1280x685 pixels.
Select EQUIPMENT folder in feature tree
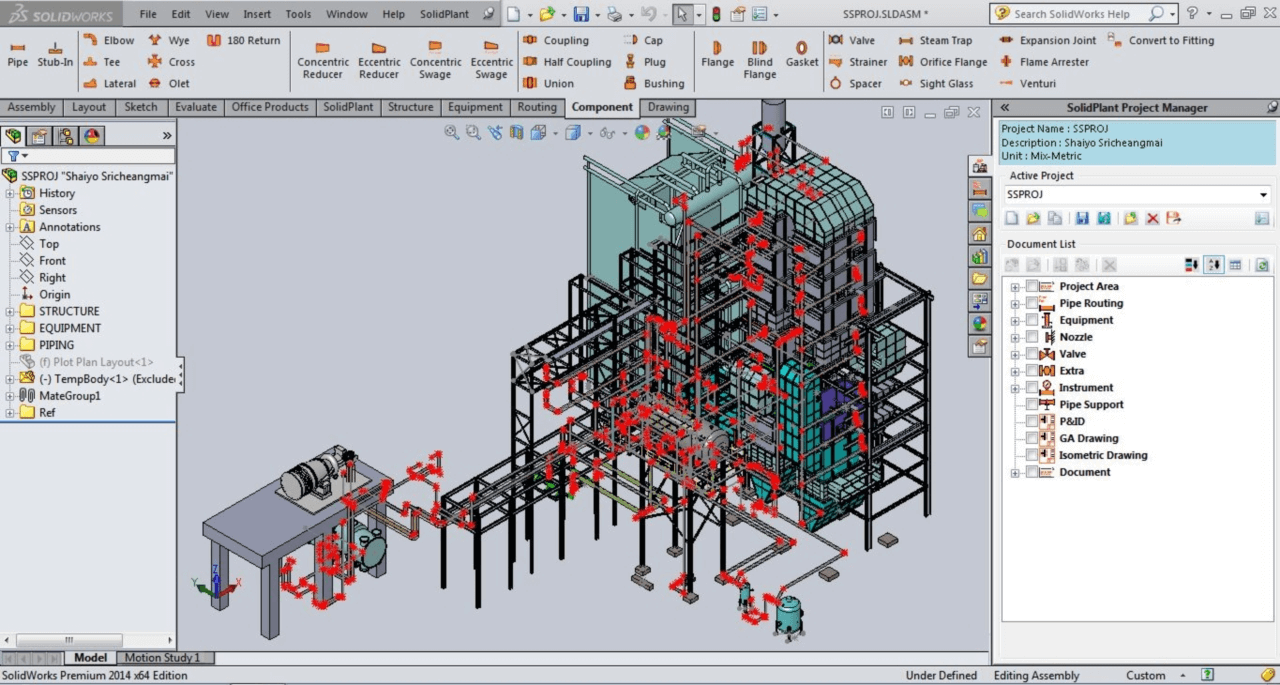[70, 328]
